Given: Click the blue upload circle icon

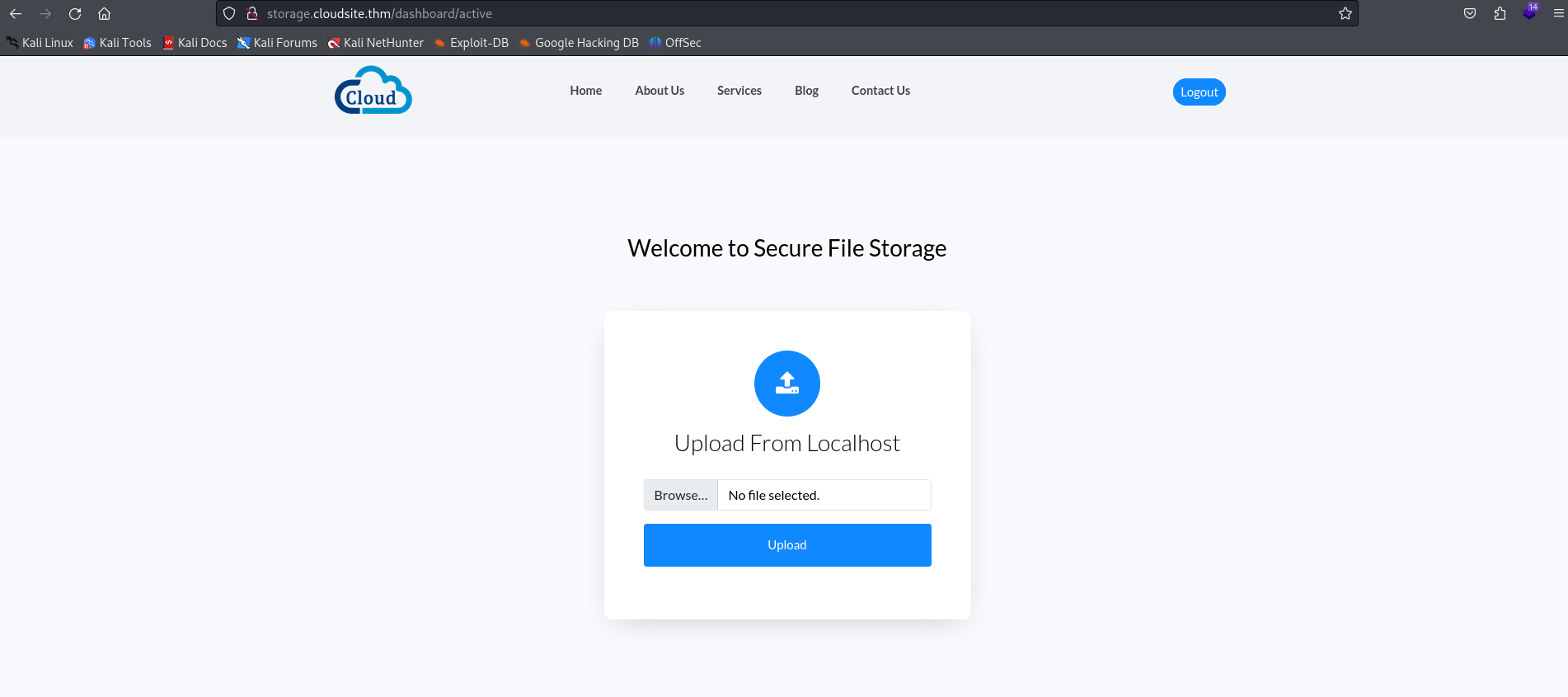Looking at the screenshot, I should tap(787, 384).
